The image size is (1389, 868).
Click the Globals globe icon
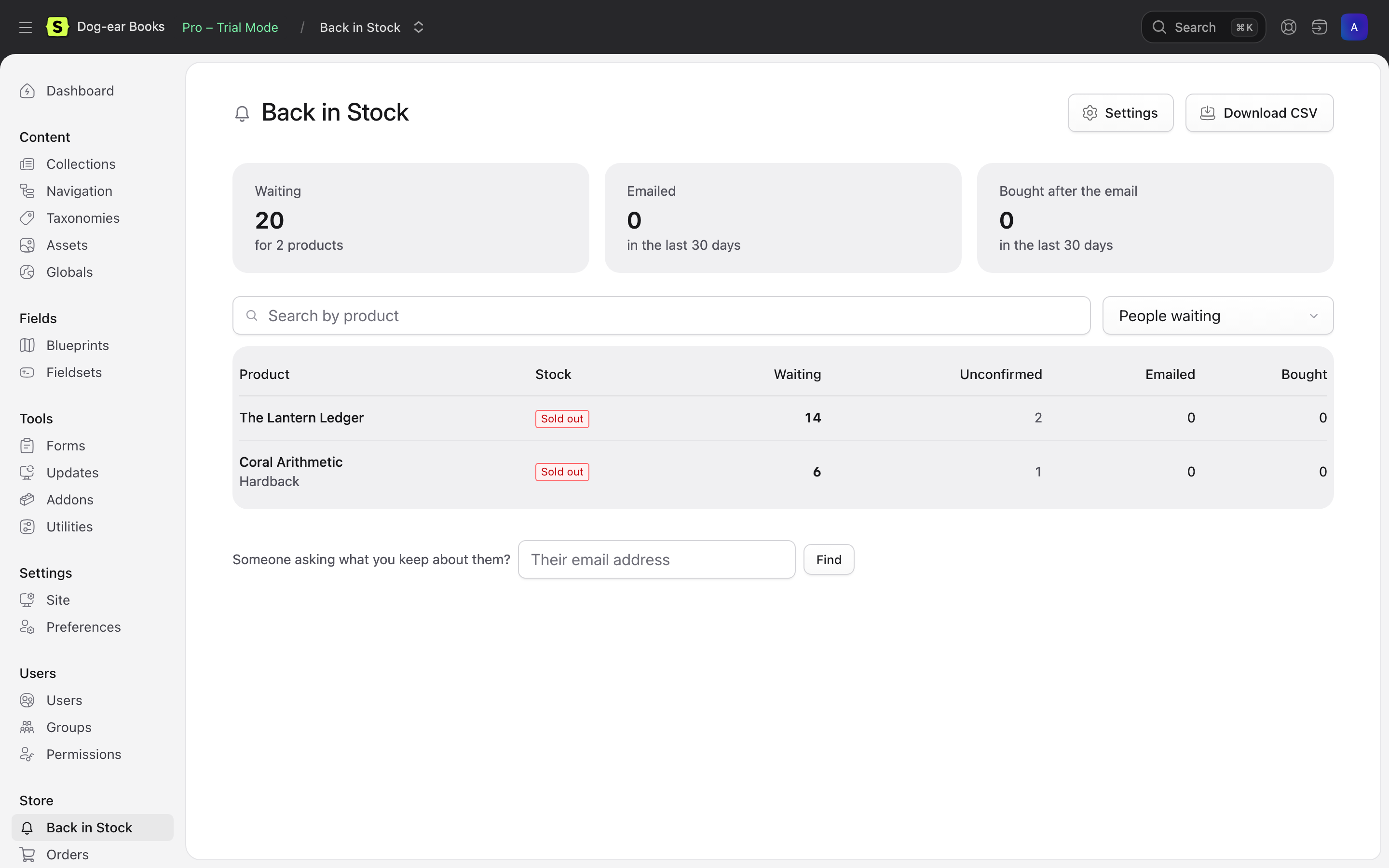pyautogui.click(x=27, y=272)
